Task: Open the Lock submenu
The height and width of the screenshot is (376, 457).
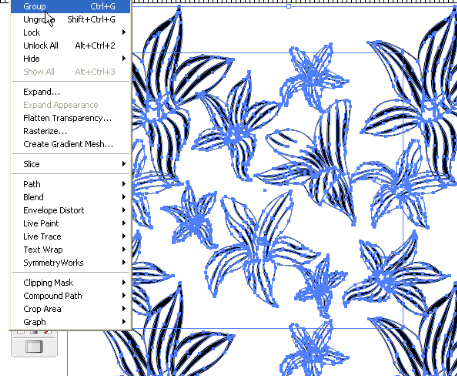Action: pyautogui.click(x=70, y=33)
